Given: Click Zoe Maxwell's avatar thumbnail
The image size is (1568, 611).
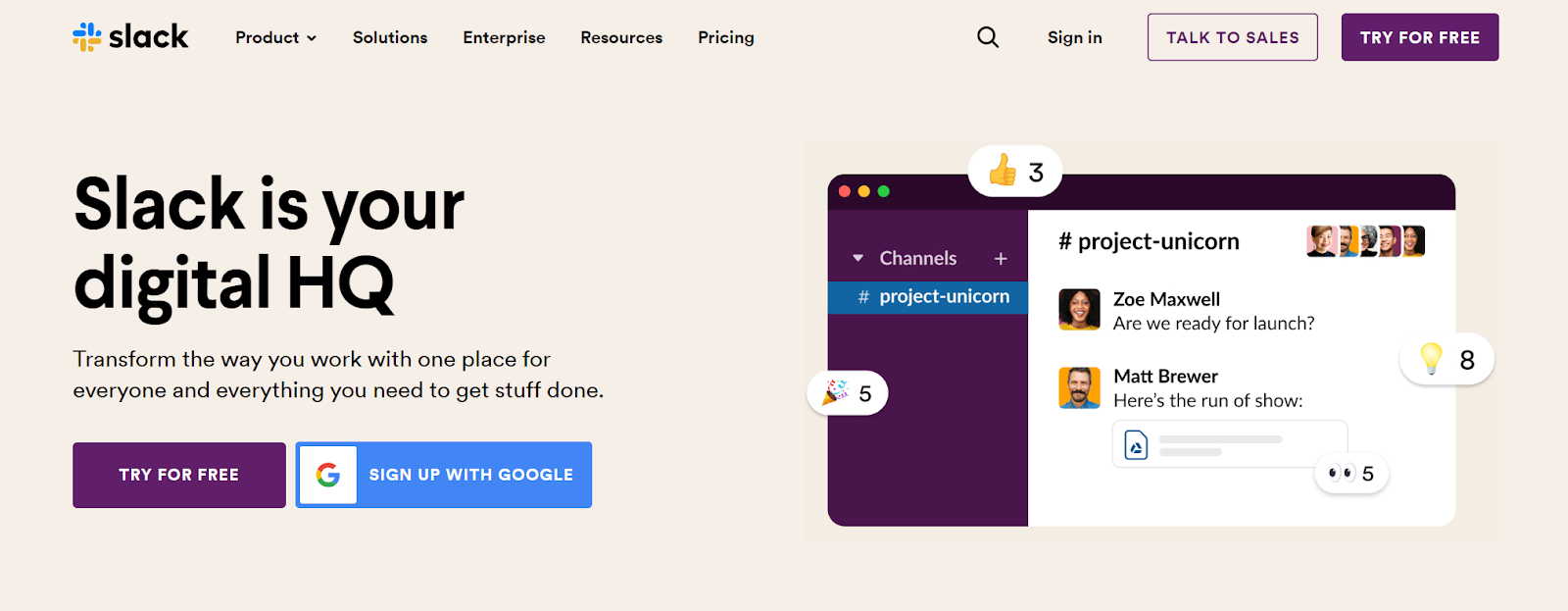Looking at the screenshot, I should [1079, 310].
